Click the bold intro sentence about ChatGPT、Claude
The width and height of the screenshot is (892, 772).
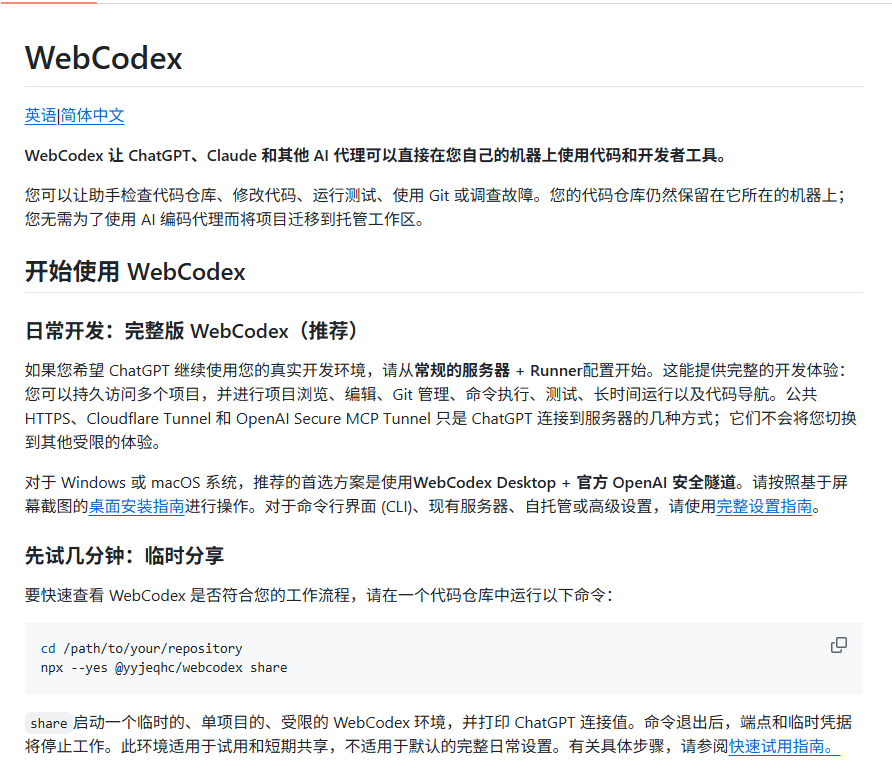376,155
